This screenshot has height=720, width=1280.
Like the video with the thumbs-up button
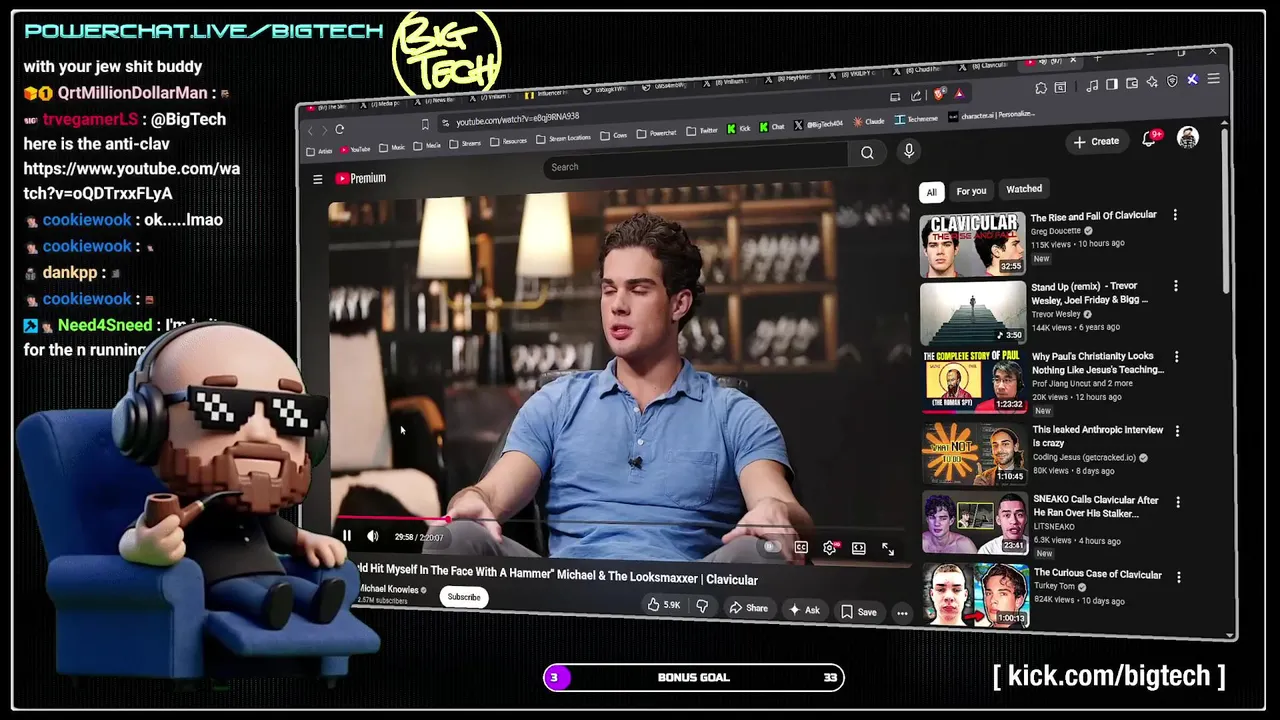click(664, 605)
